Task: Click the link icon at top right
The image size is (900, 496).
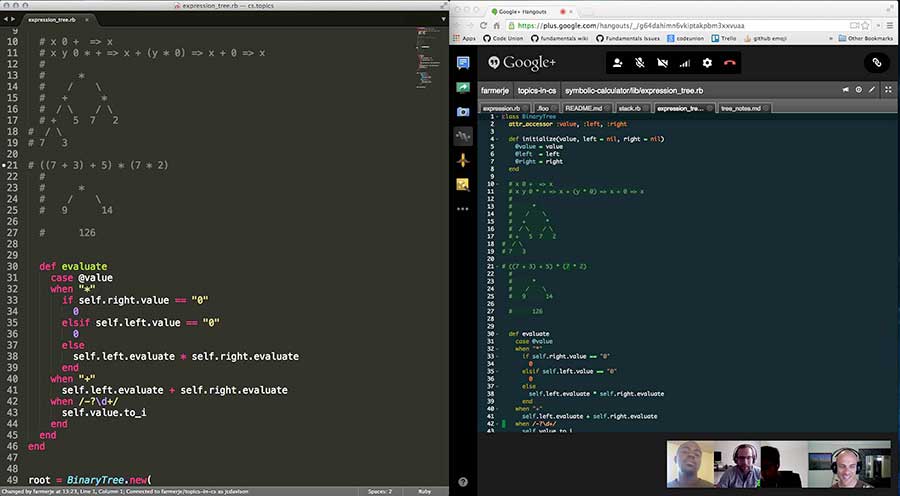Action: click(877, 62)
